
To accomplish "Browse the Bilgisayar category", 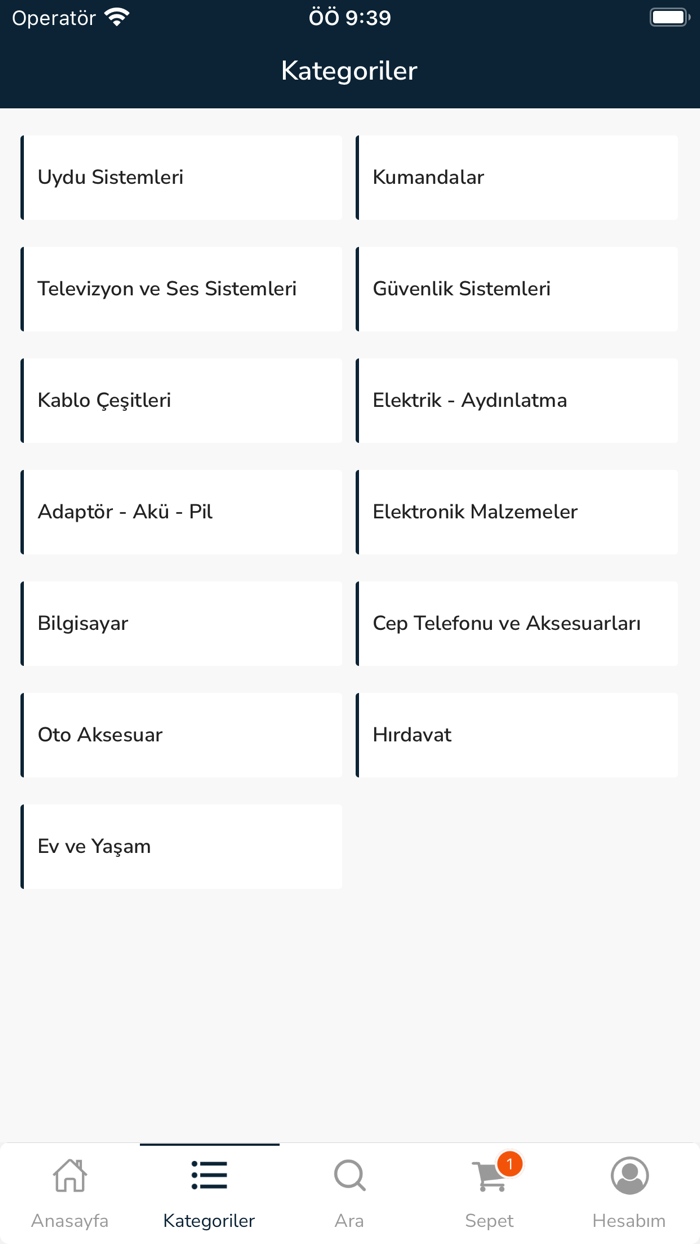I will click(181, 623).
